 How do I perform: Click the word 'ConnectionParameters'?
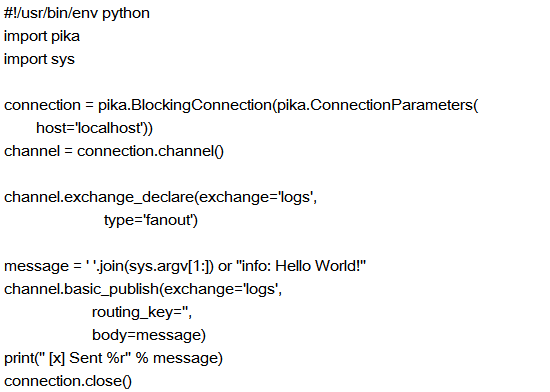pos(391,105)
